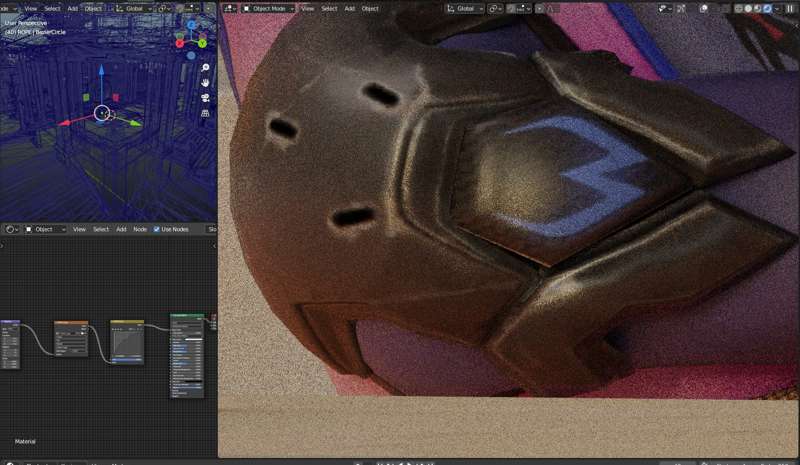
Task: Open Global orientation dropdown in main viewport
Action: (x=465, y=9)
